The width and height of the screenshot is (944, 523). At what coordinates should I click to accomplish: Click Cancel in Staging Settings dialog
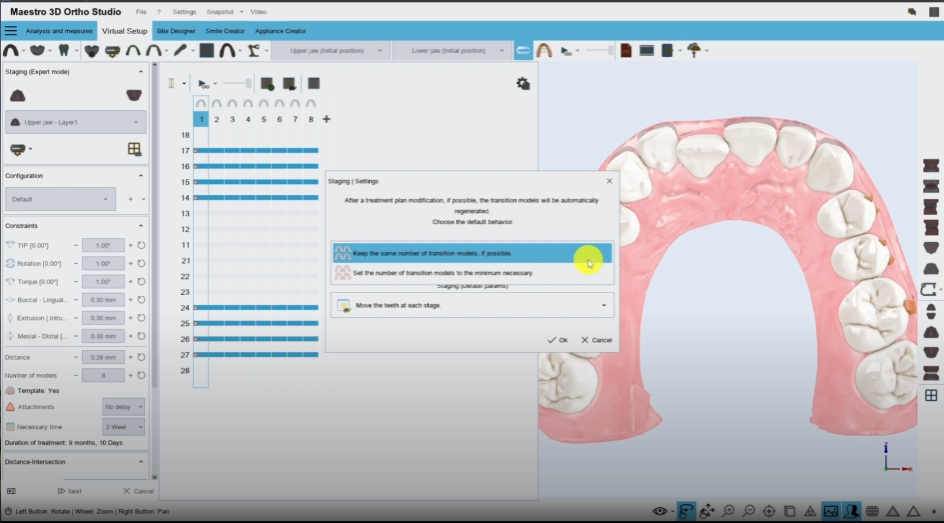click(x=596, y=340)
